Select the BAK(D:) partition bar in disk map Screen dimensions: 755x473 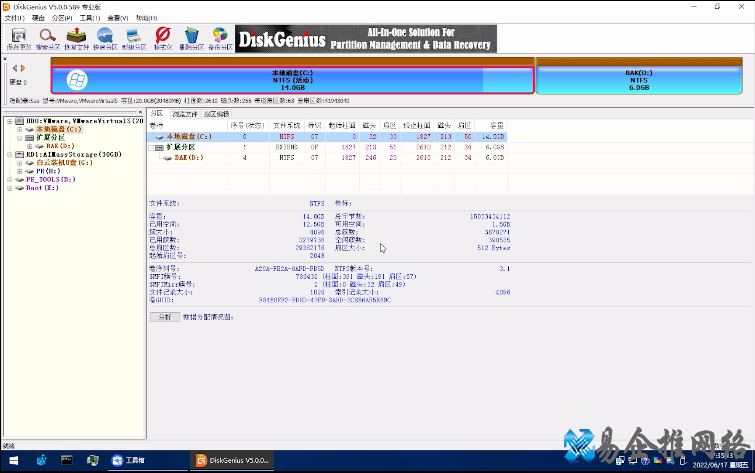[x=639, y=80]
